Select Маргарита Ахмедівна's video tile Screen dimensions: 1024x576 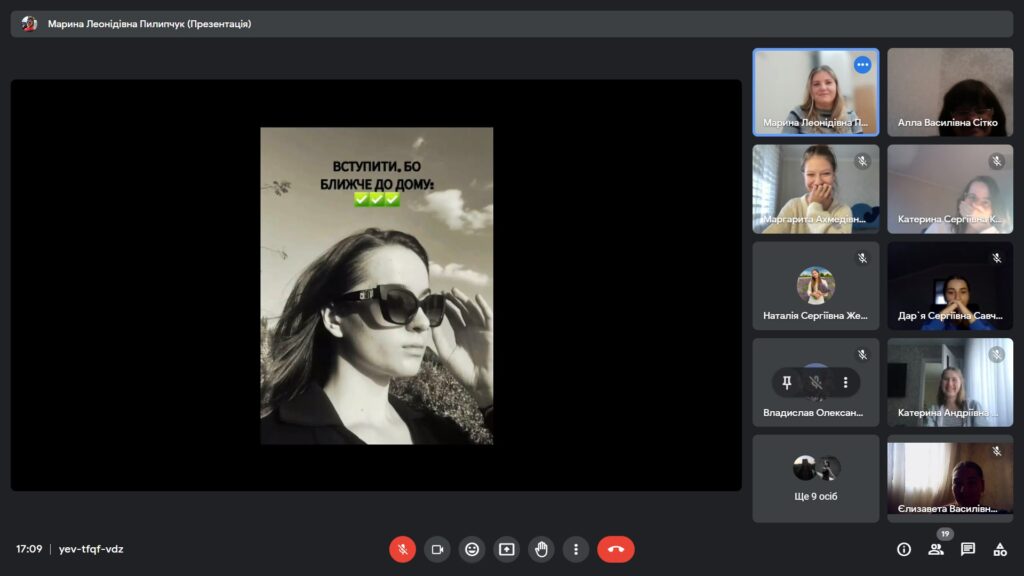click(x=815, y=189)
